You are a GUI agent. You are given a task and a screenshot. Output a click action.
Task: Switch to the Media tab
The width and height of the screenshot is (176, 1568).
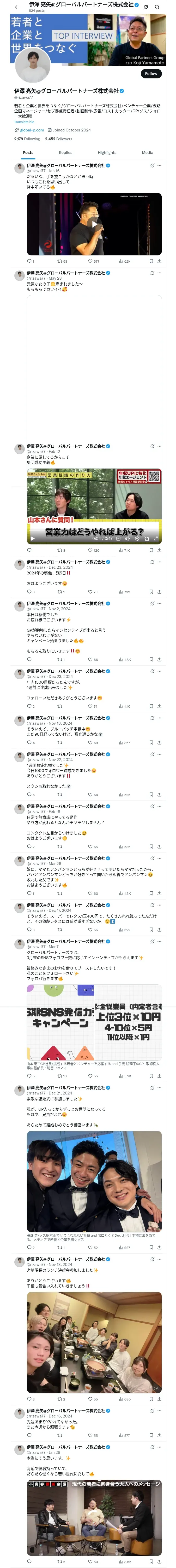point(148,153)
